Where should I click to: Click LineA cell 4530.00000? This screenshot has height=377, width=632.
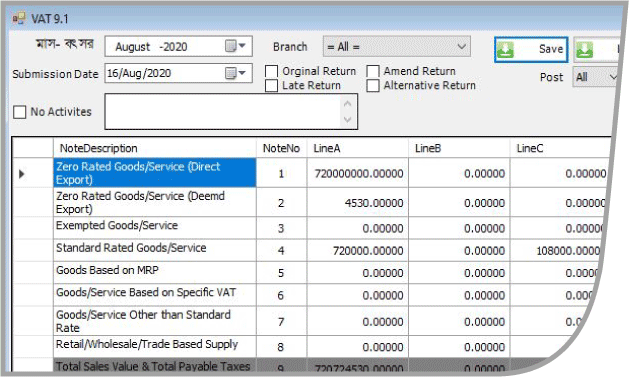358,203
